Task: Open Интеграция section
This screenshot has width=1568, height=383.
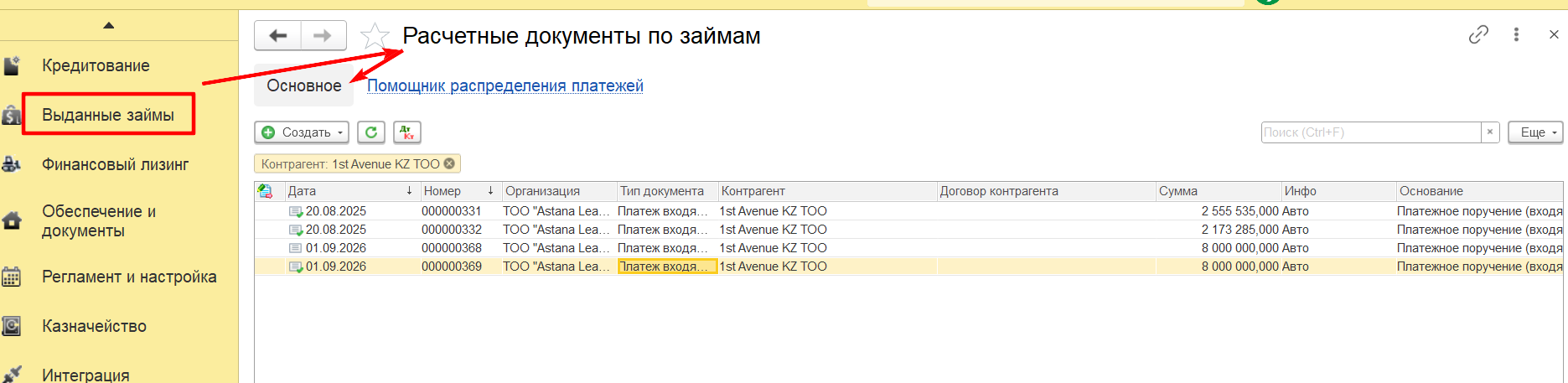Action: (x=85, y=375)
